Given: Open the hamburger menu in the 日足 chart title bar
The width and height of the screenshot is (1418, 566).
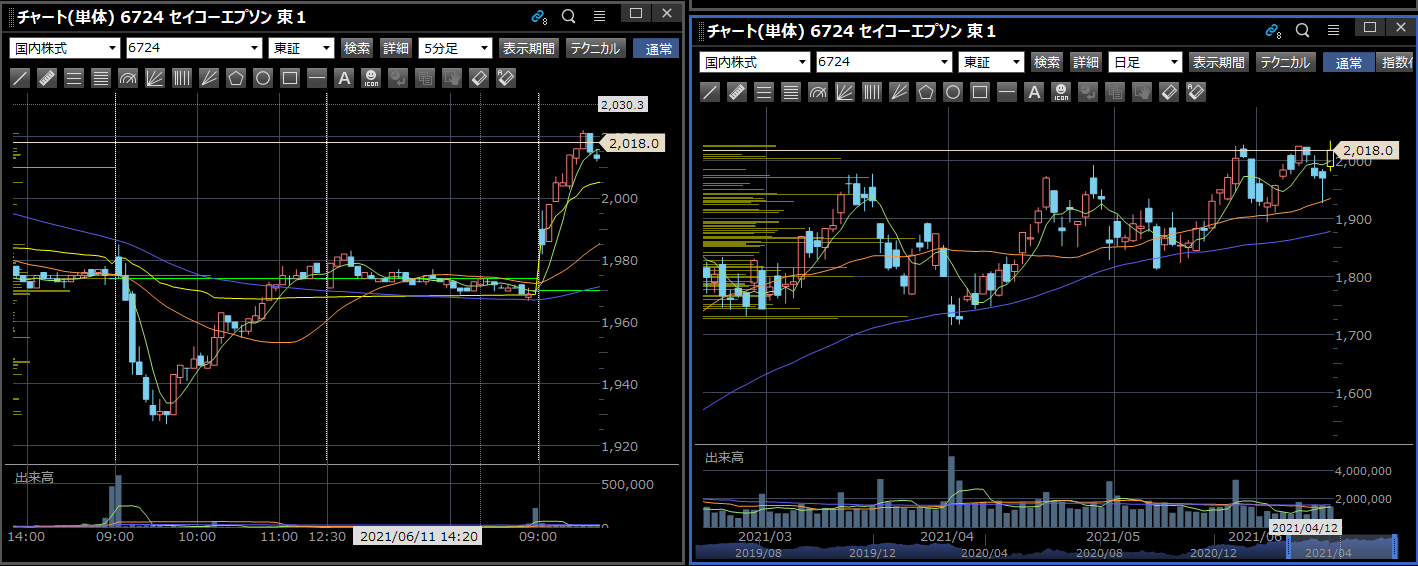Looking at the screenshot, I should tap(1333, 30).
